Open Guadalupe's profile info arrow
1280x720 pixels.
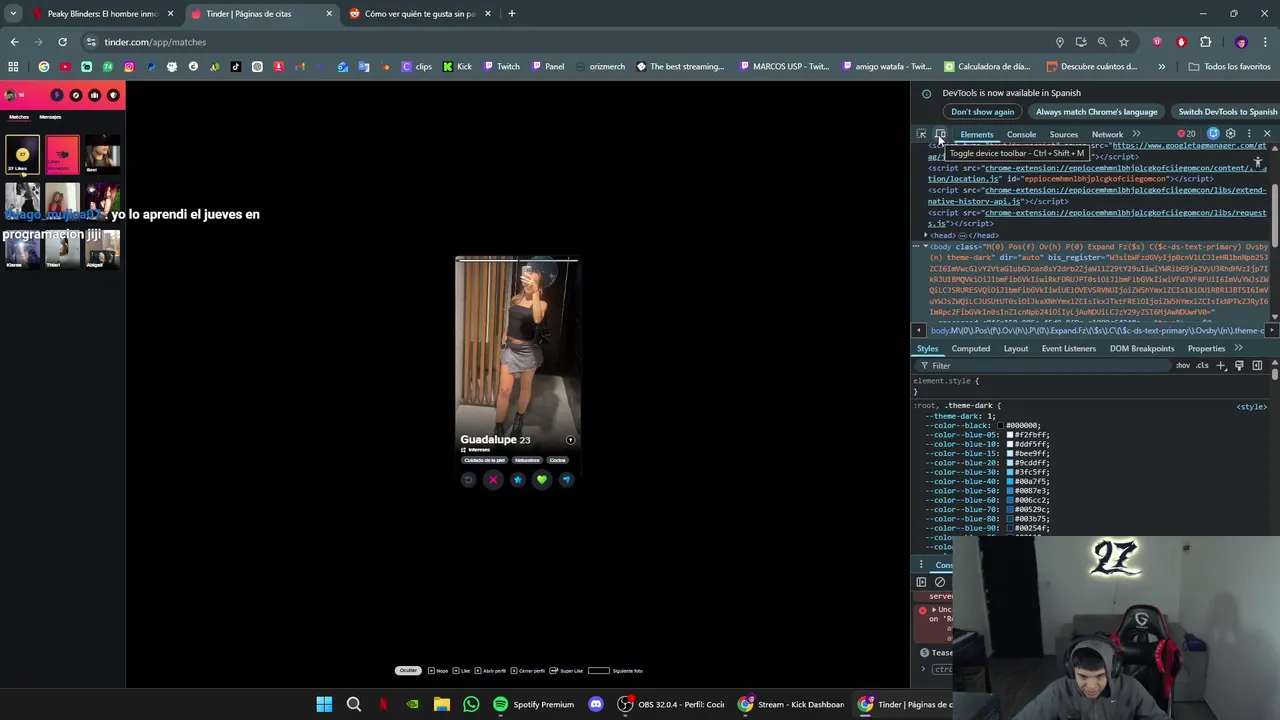pos(570,440)
